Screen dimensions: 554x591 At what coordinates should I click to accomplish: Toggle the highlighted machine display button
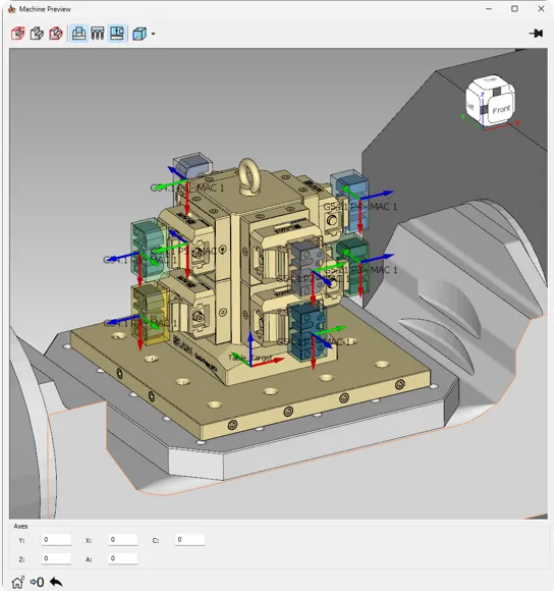coord(78,34)
